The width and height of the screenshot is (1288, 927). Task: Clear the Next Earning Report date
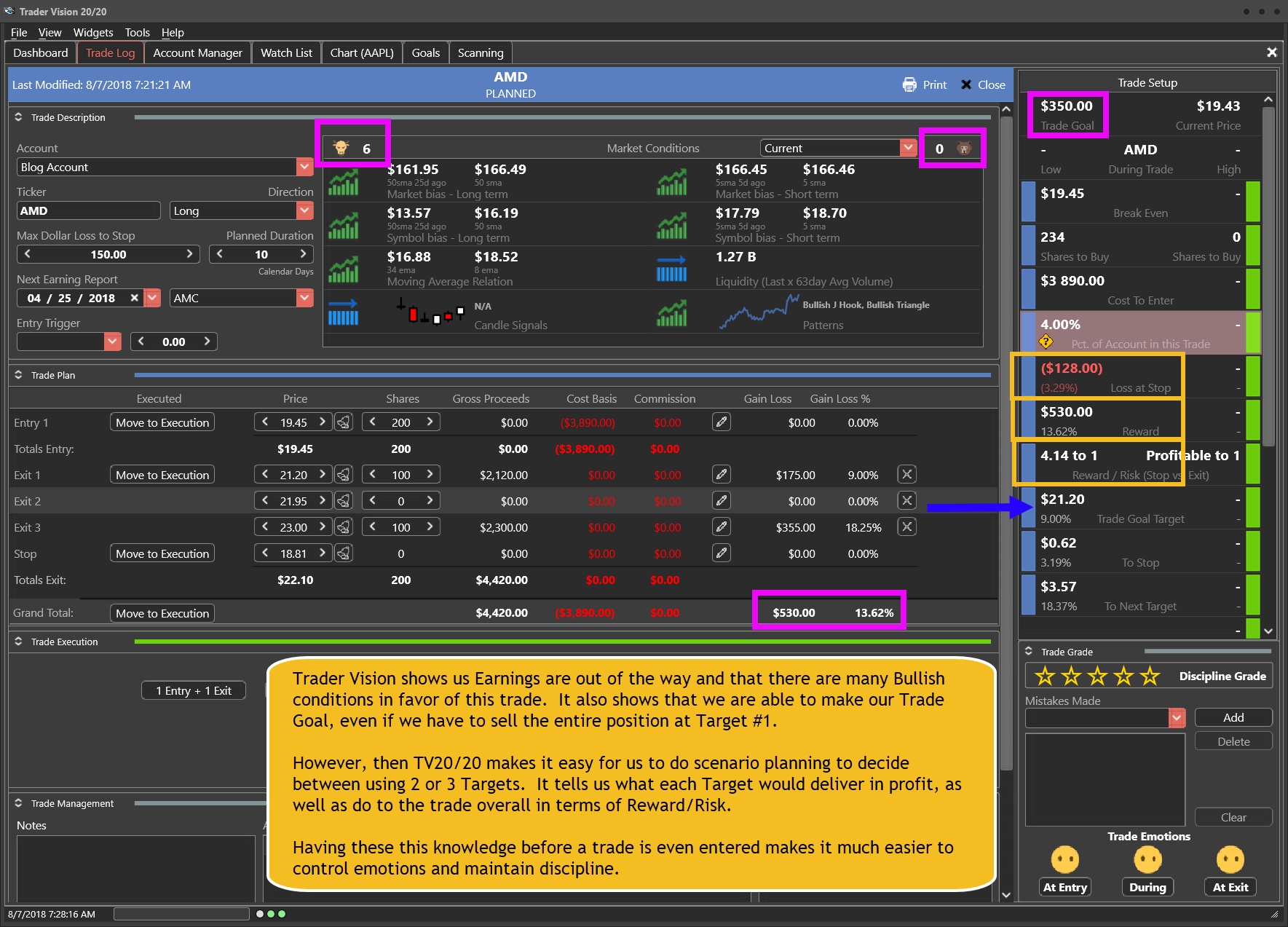[x=134, y=298]
